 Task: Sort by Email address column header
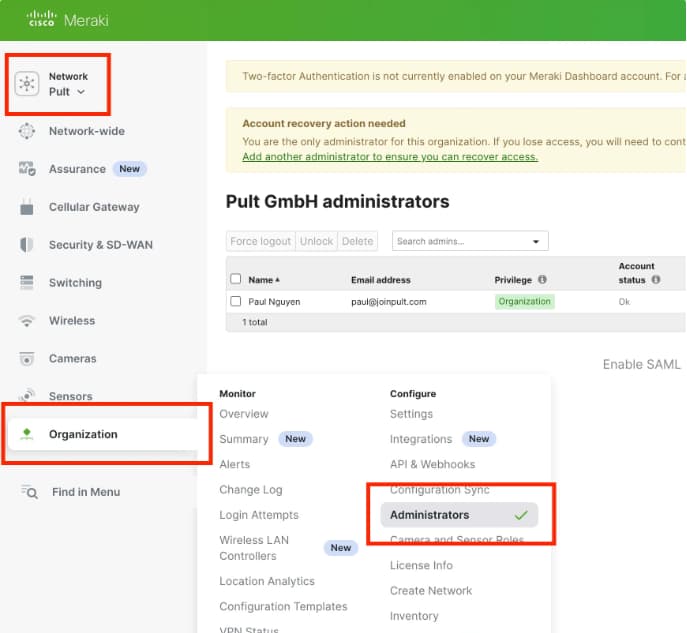[381, 280]
